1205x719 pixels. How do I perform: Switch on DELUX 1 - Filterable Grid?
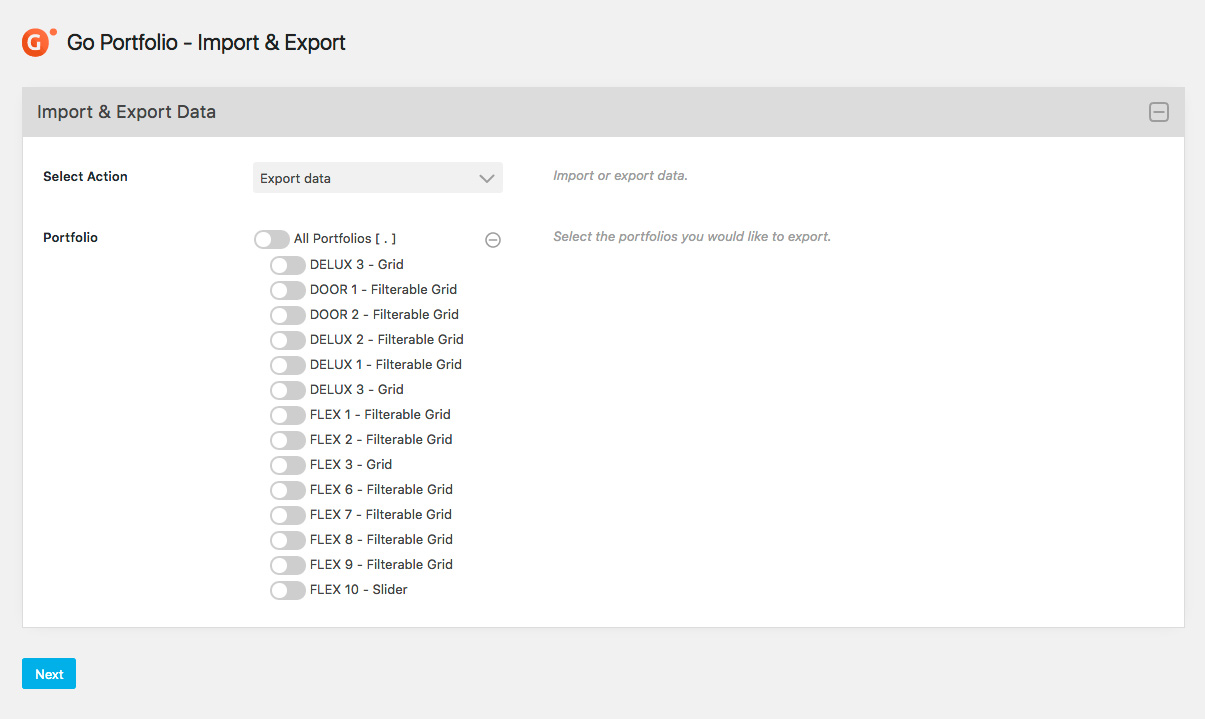(287, 365)
